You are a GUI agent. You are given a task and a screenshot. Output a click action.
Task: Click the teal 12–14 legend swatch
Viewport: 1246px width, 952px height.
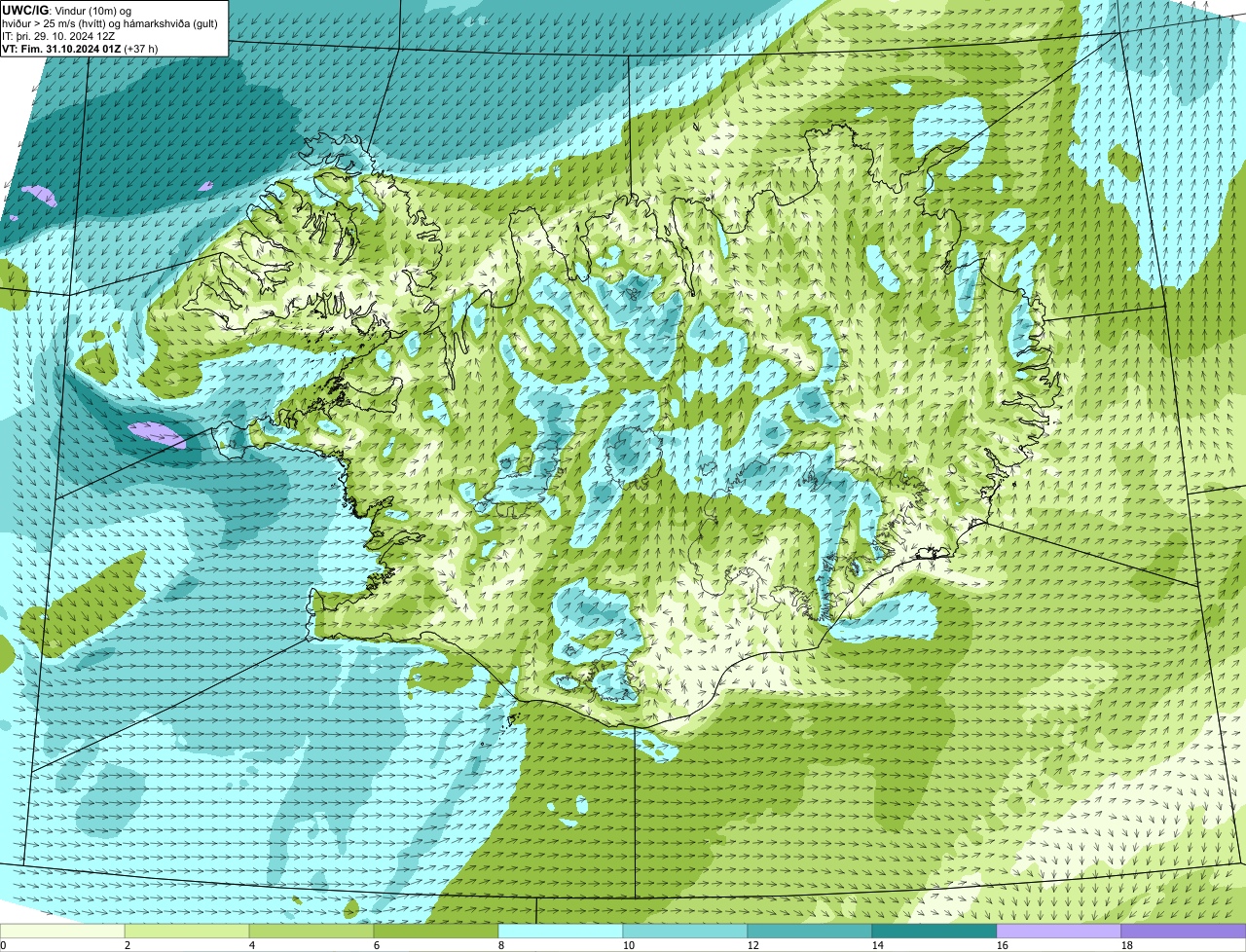tap(810, 931)
